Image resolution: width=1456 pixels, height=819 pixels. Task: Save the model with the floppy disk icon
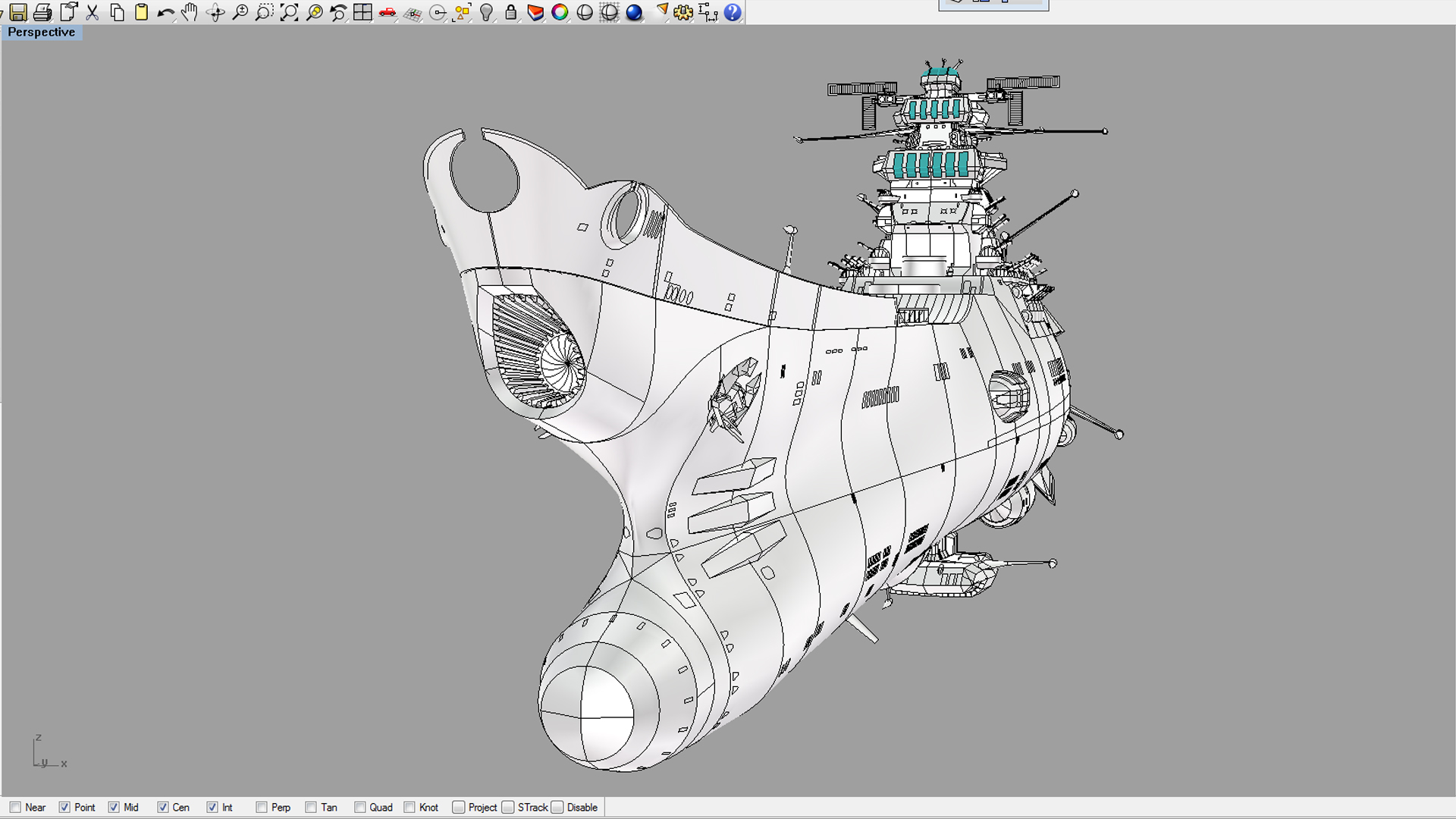tap(18, 12)
